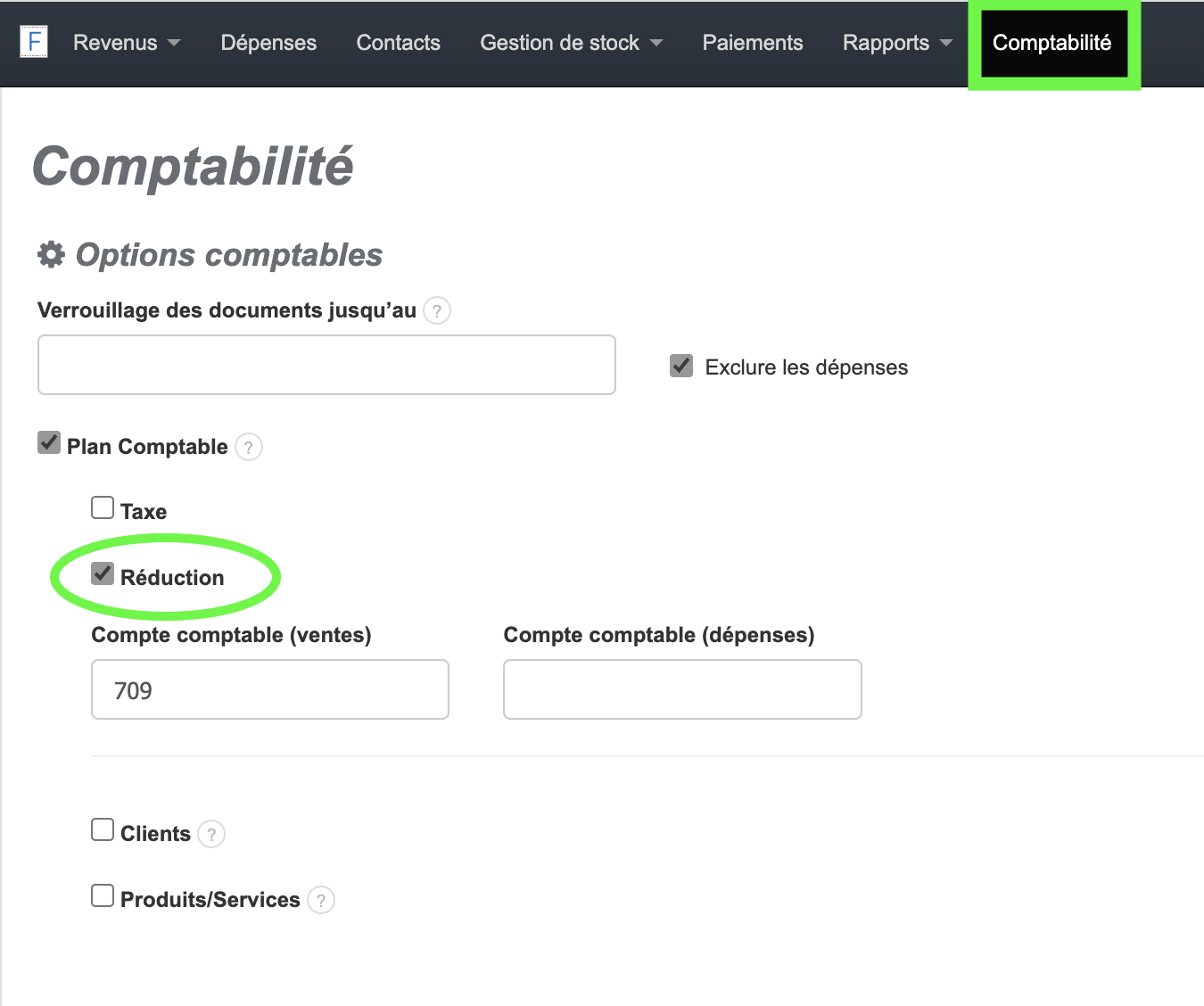Open the Contacts menu item

pyautogui.click(x=398, y=42)
